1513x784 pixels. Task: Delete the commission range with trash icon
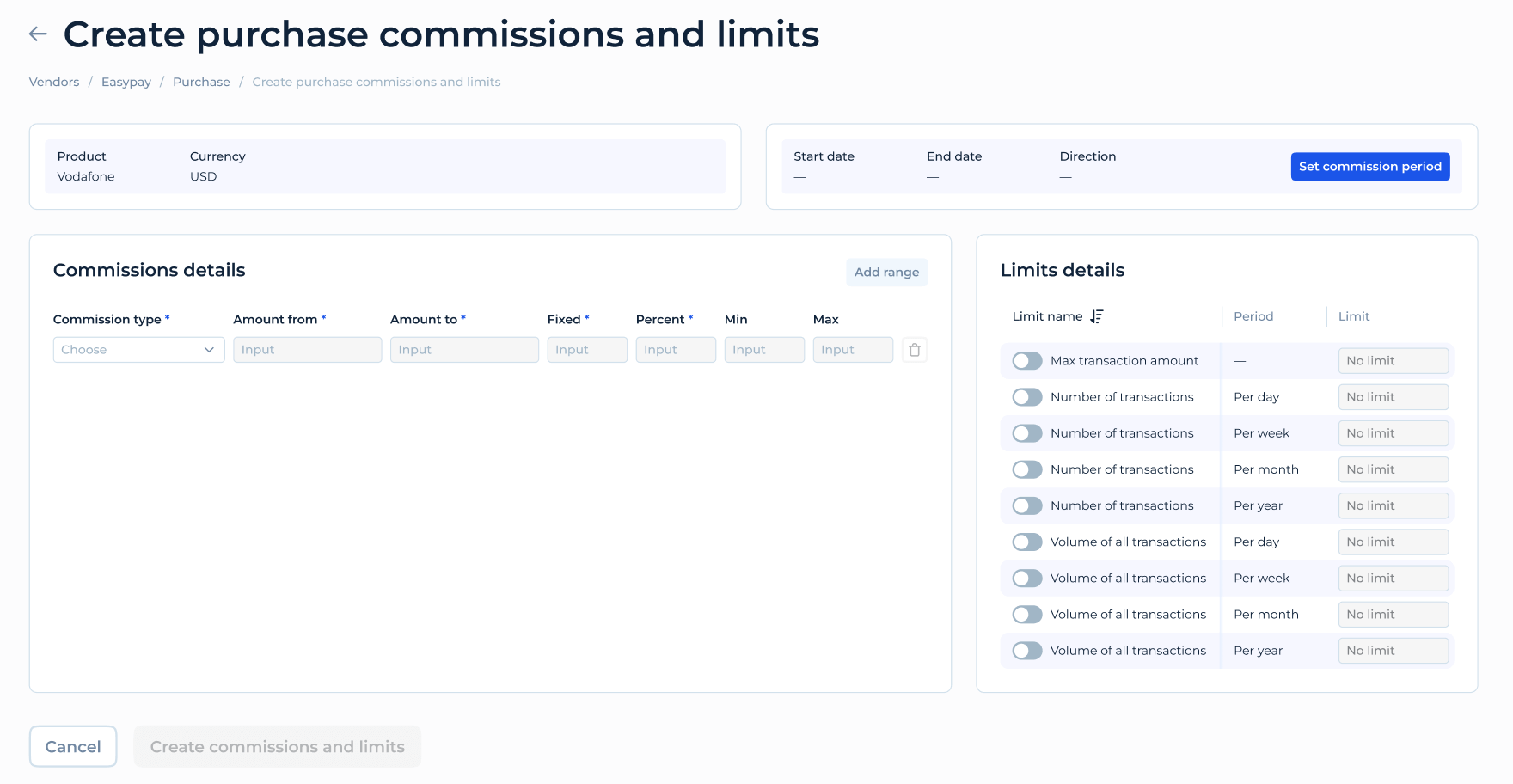[x=914, y=350]
